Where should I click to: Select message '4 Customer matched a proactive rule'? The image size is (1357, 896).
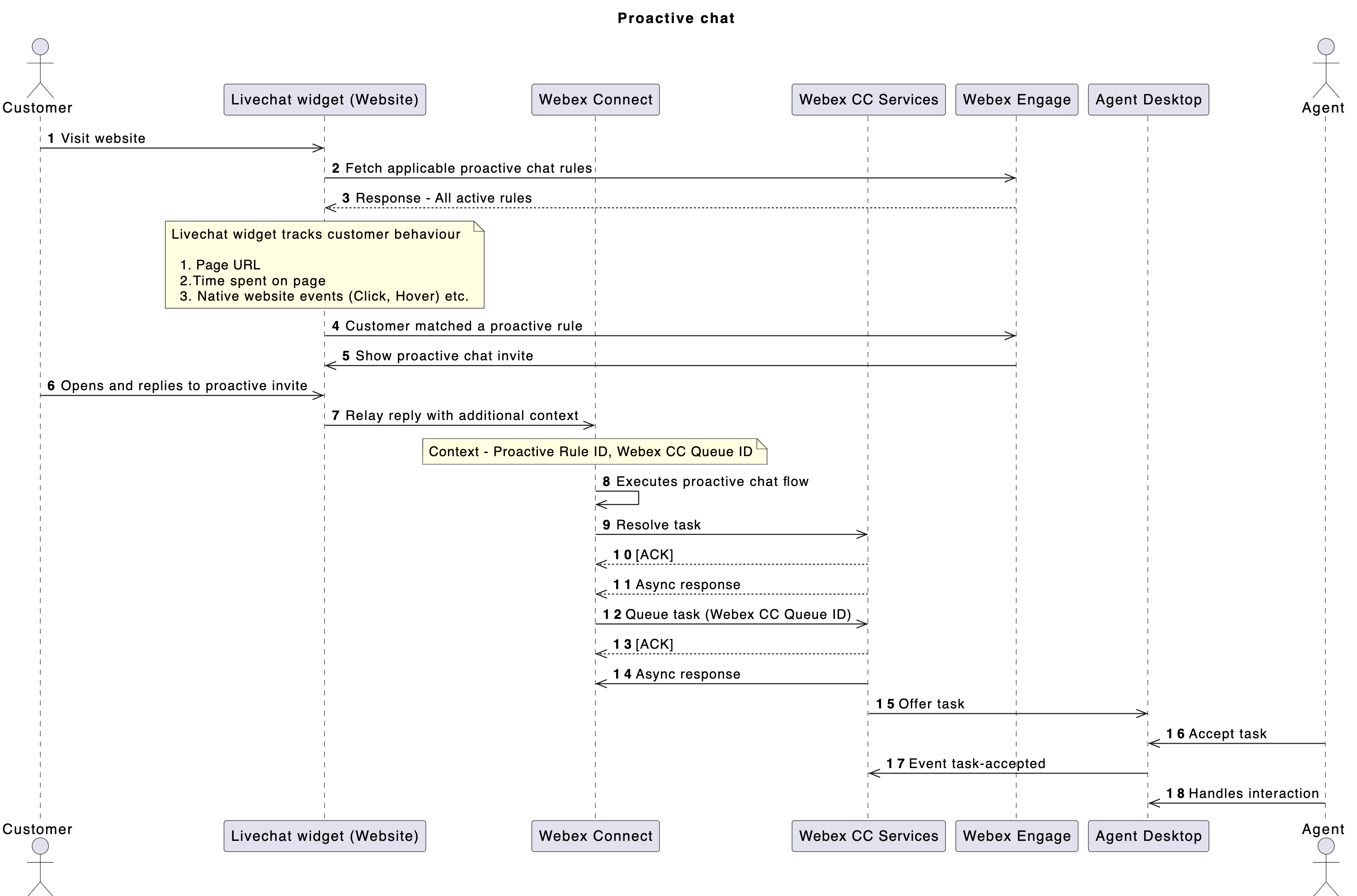coord(457,325)
